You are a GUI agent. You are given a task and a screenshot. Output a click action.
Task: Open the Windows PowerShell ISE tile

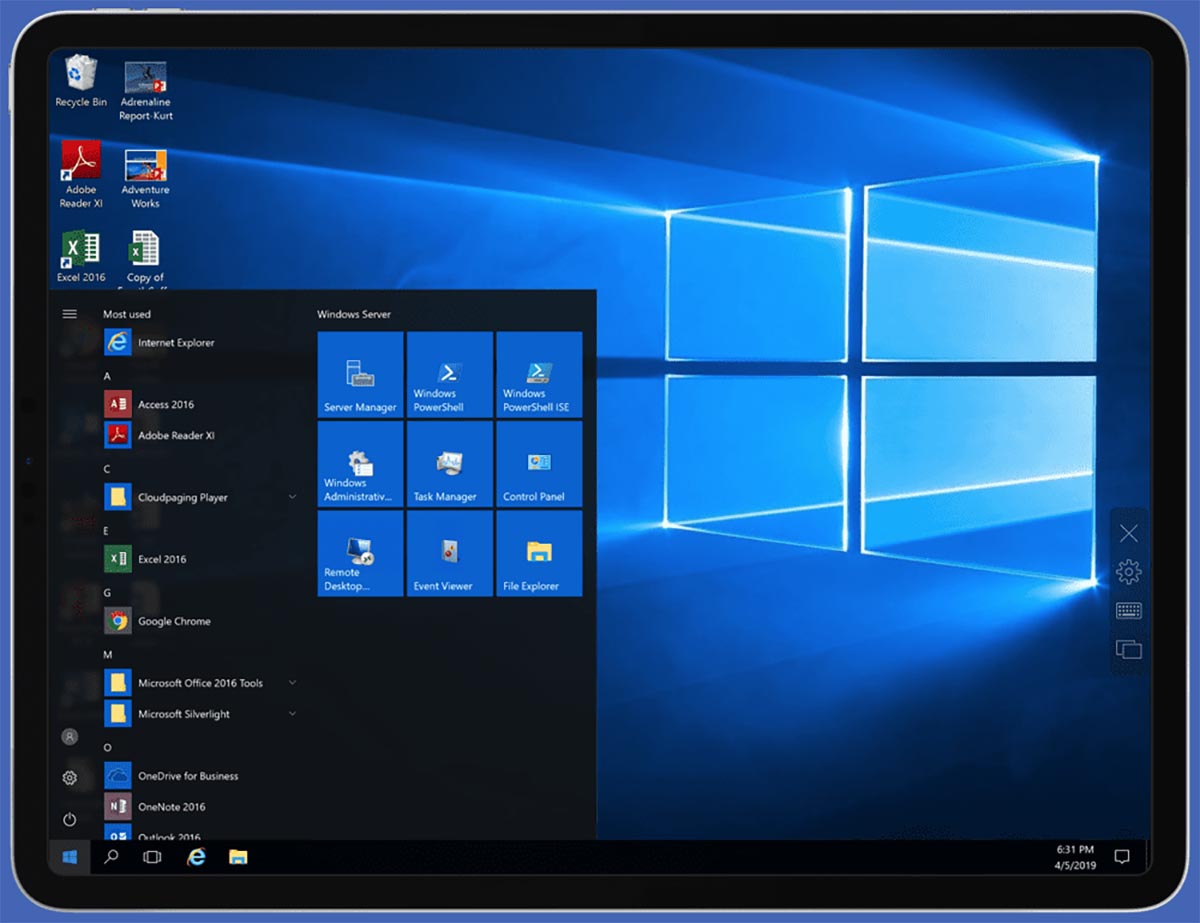539,375
